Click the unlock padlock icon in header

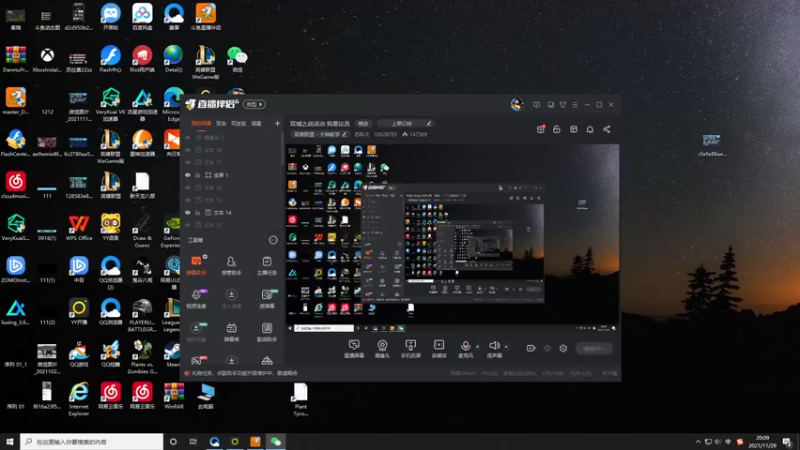click(x=557, y=129)
